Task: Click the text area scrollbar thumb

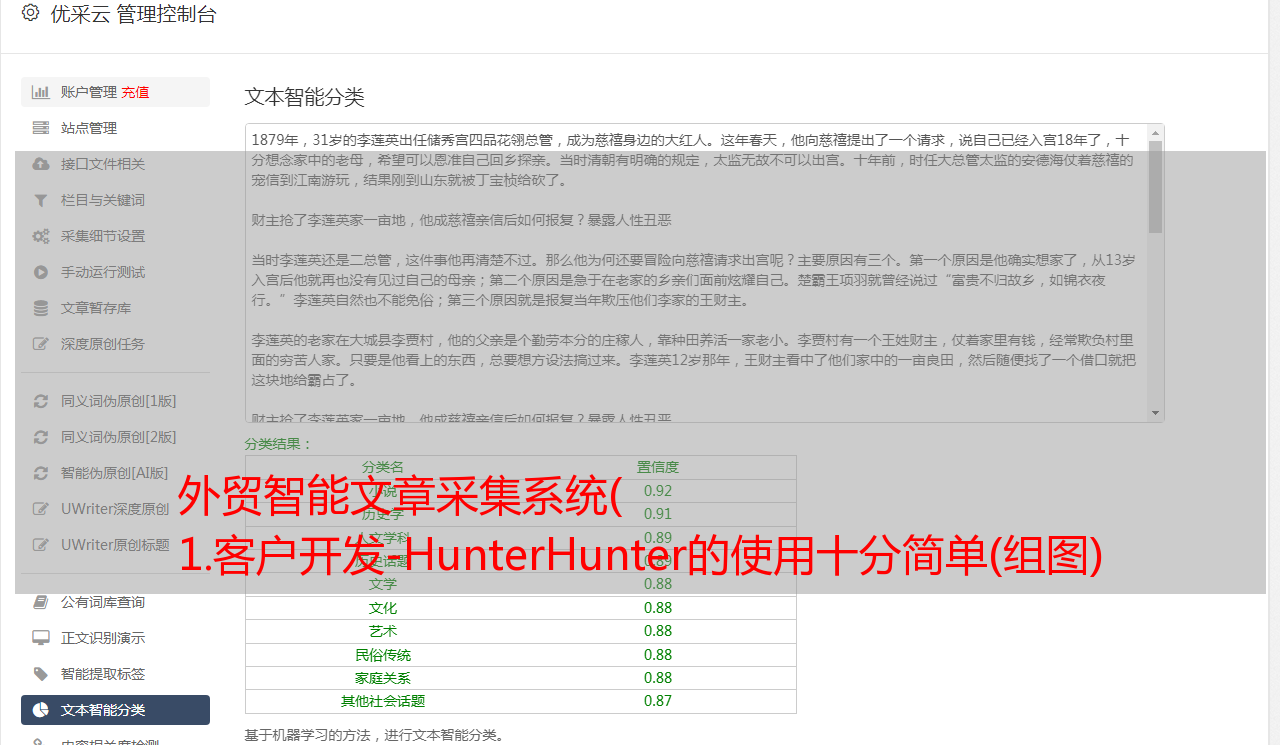Action: (1156, 186)
